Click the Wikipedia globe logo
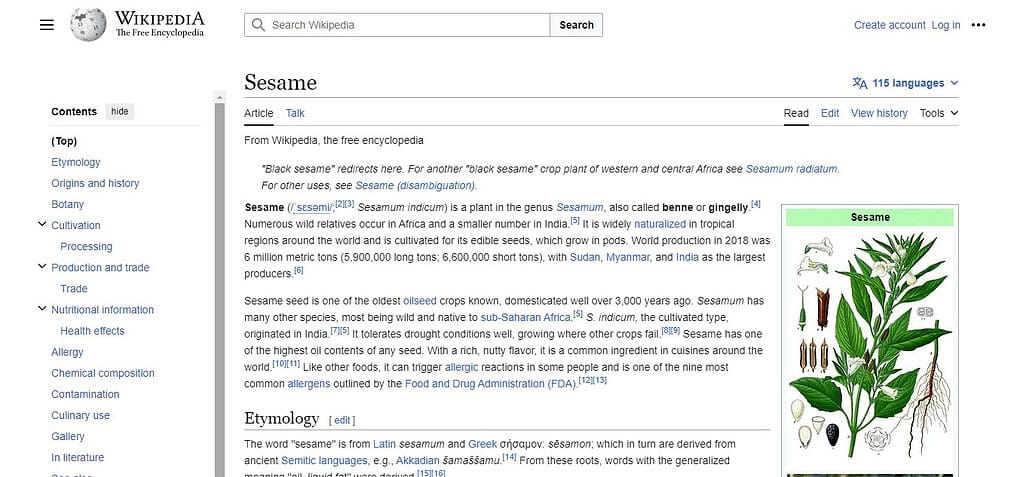 88,25
